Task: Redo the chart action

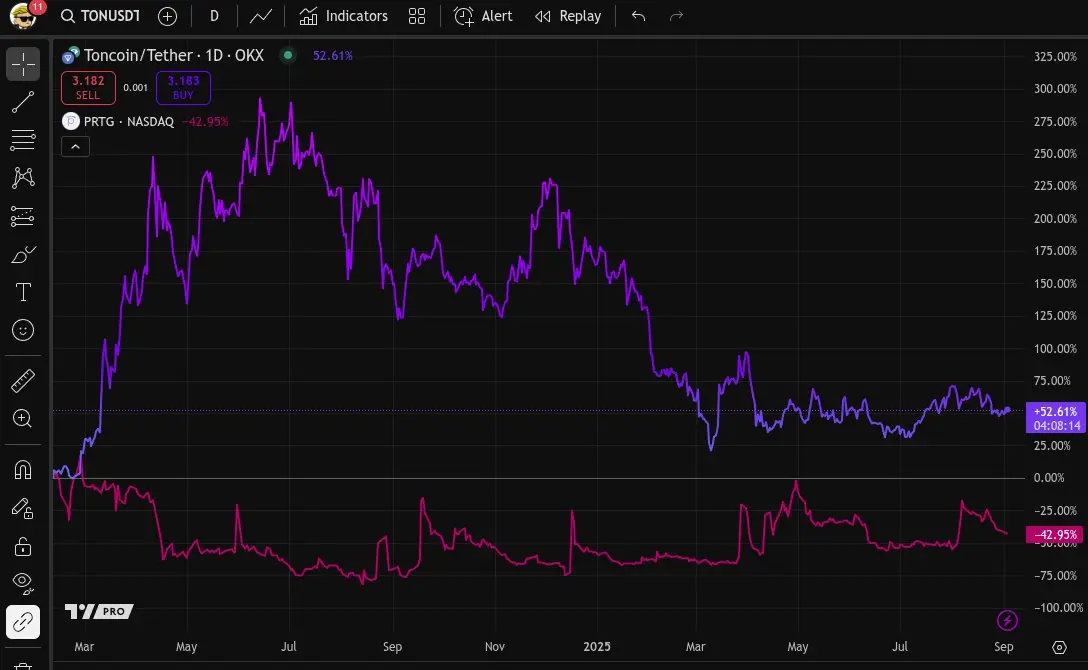Action: pyautogui.click(x=677, y=16)
